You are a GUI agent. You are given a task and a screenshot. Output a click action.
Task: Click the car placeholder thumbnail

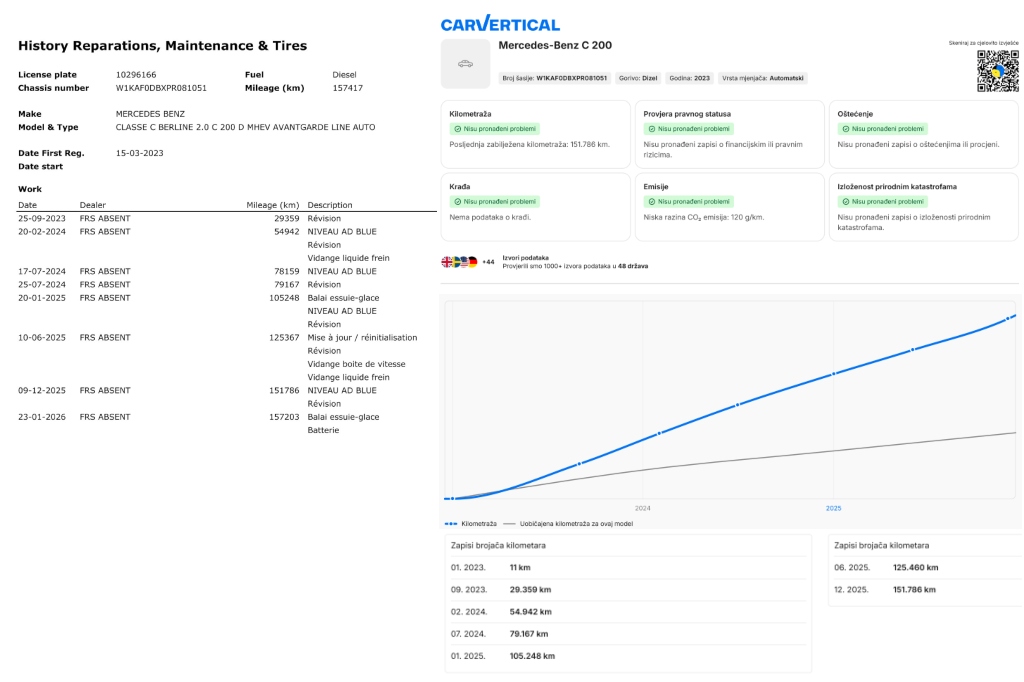tap(465, 64)
